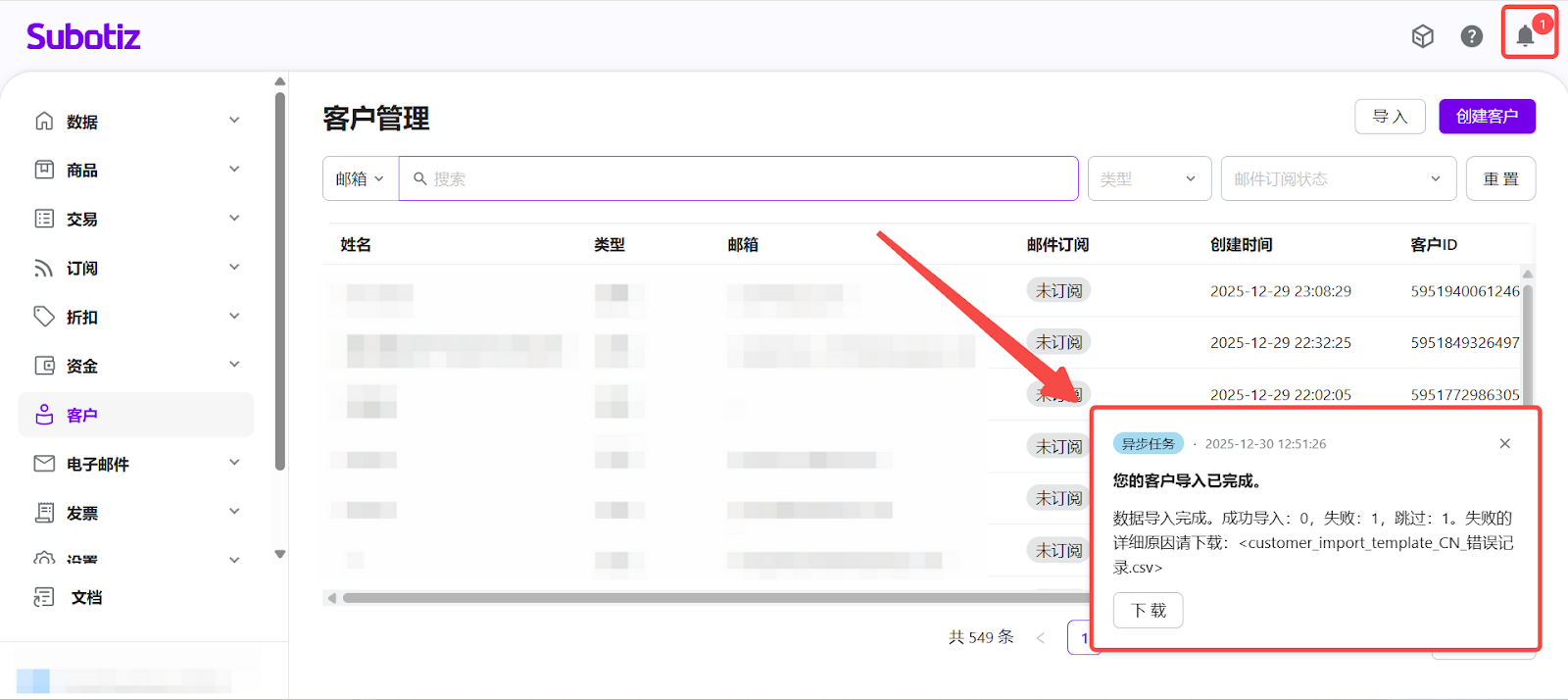Image resolution: width=1568 pixels, height=700 pixels.
Task: Open the 邮件订阅状态 filter dropdown
Action: click(1337, 178)
